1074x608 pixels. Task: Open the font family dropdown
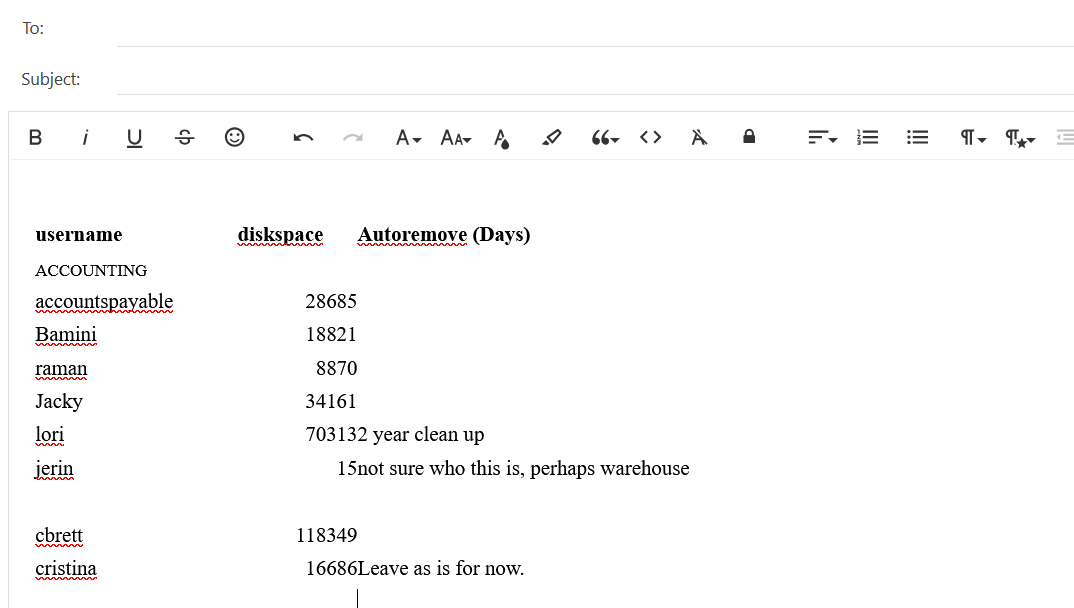coord(408,137)
